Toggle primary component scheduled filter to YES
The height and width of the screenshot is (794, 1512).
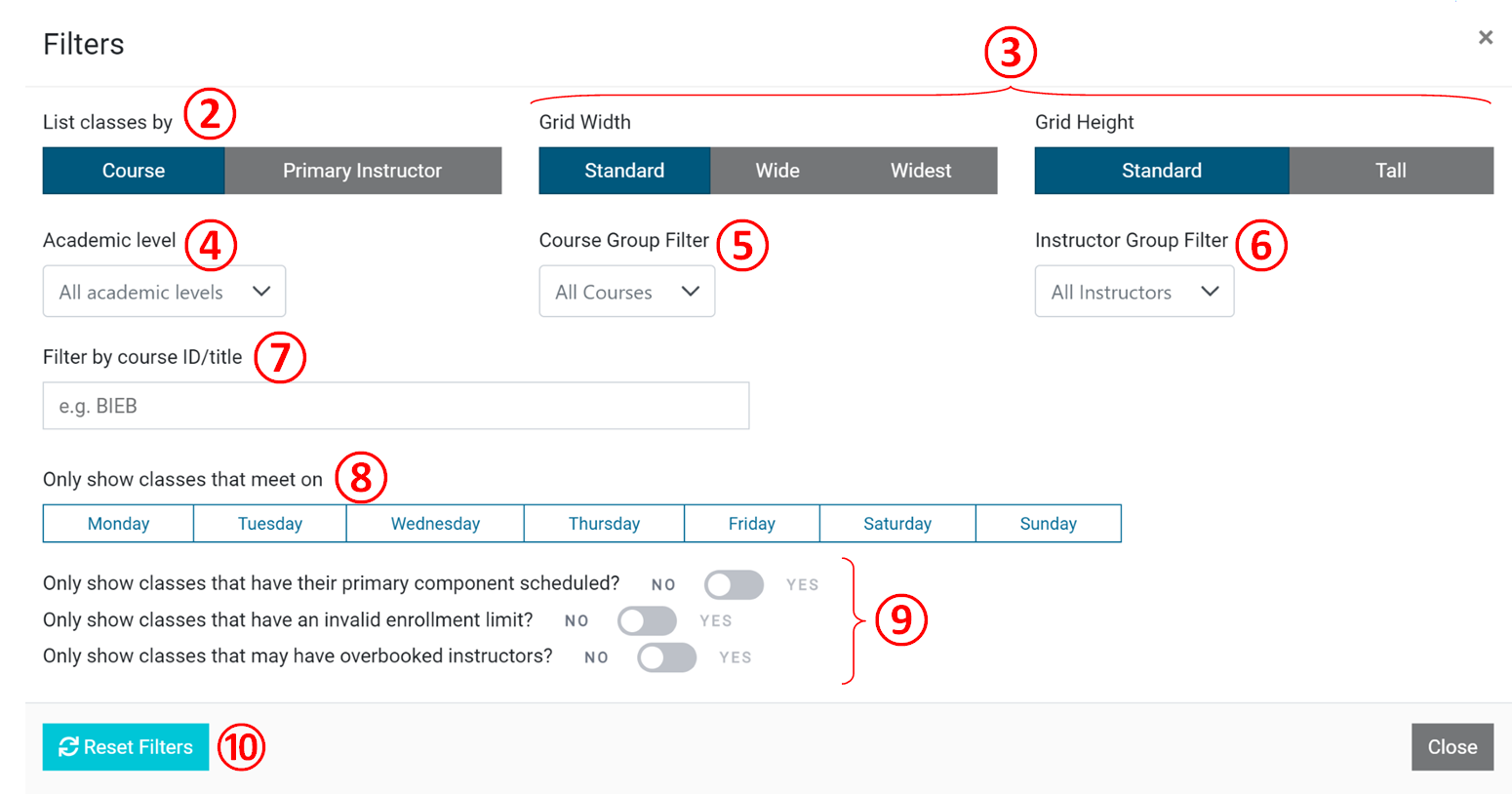coord(734,584)
